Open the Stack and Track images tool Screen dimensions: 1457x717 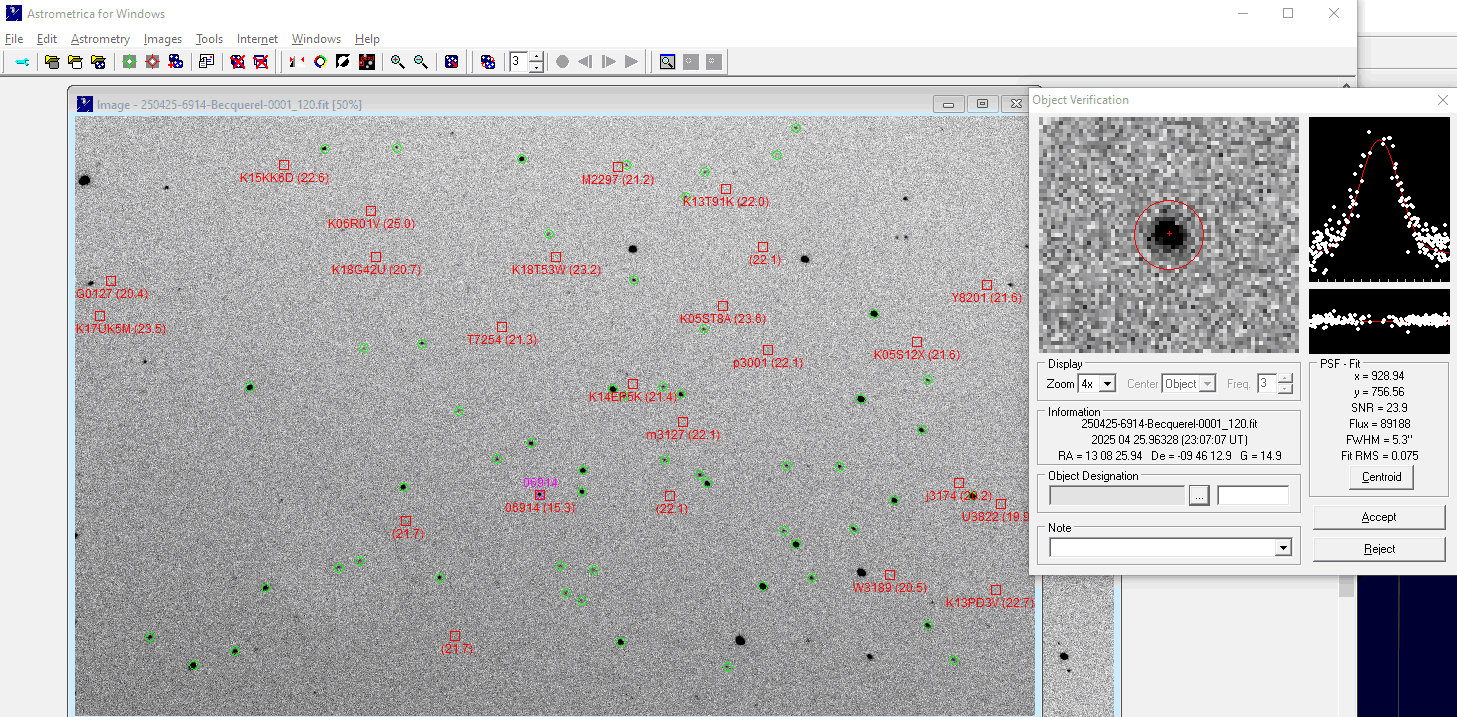point(175,62)
